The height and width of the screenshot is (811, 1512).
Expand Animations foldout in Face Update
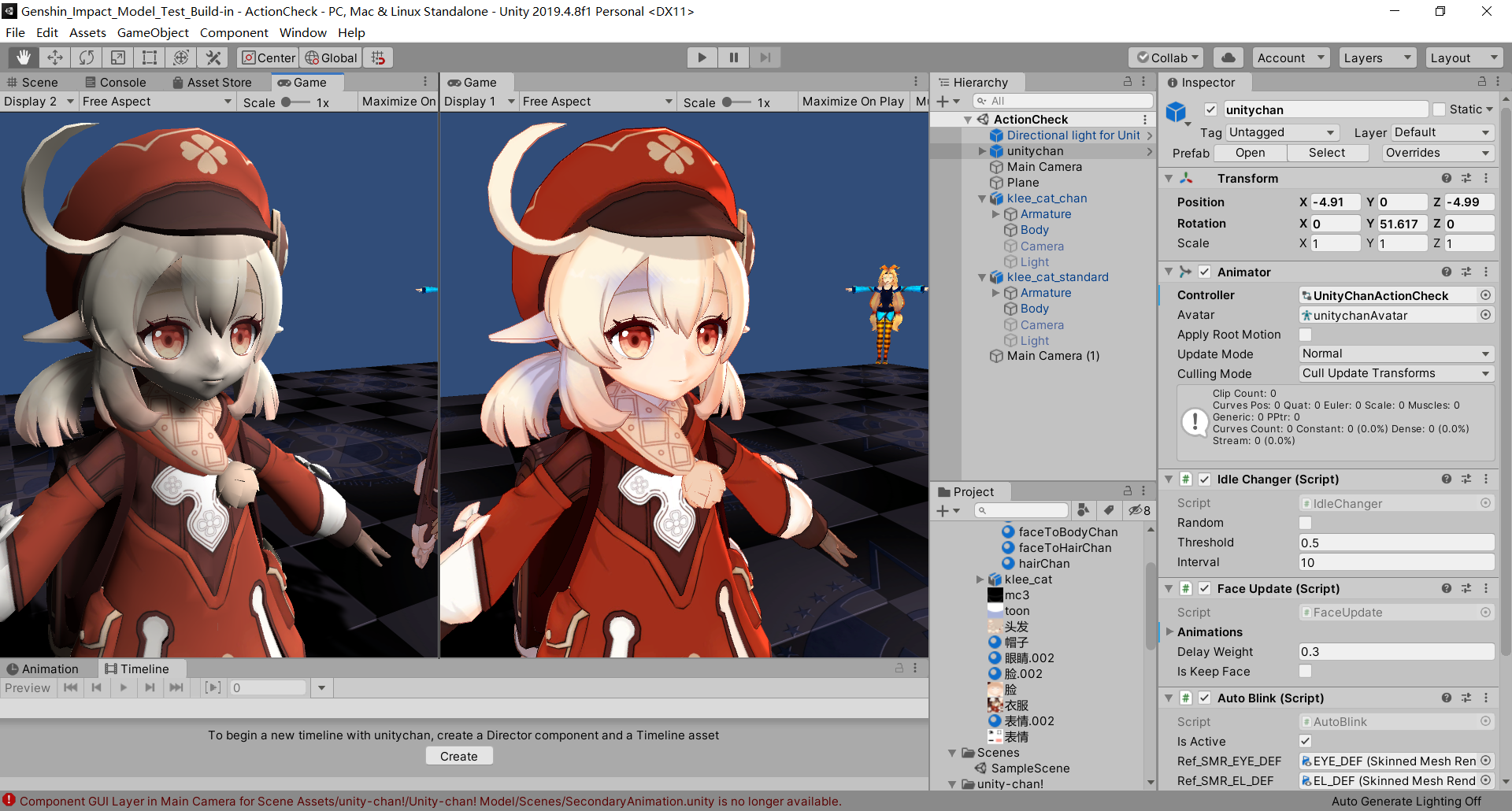pyautogui.click(x=1169, y=632)
